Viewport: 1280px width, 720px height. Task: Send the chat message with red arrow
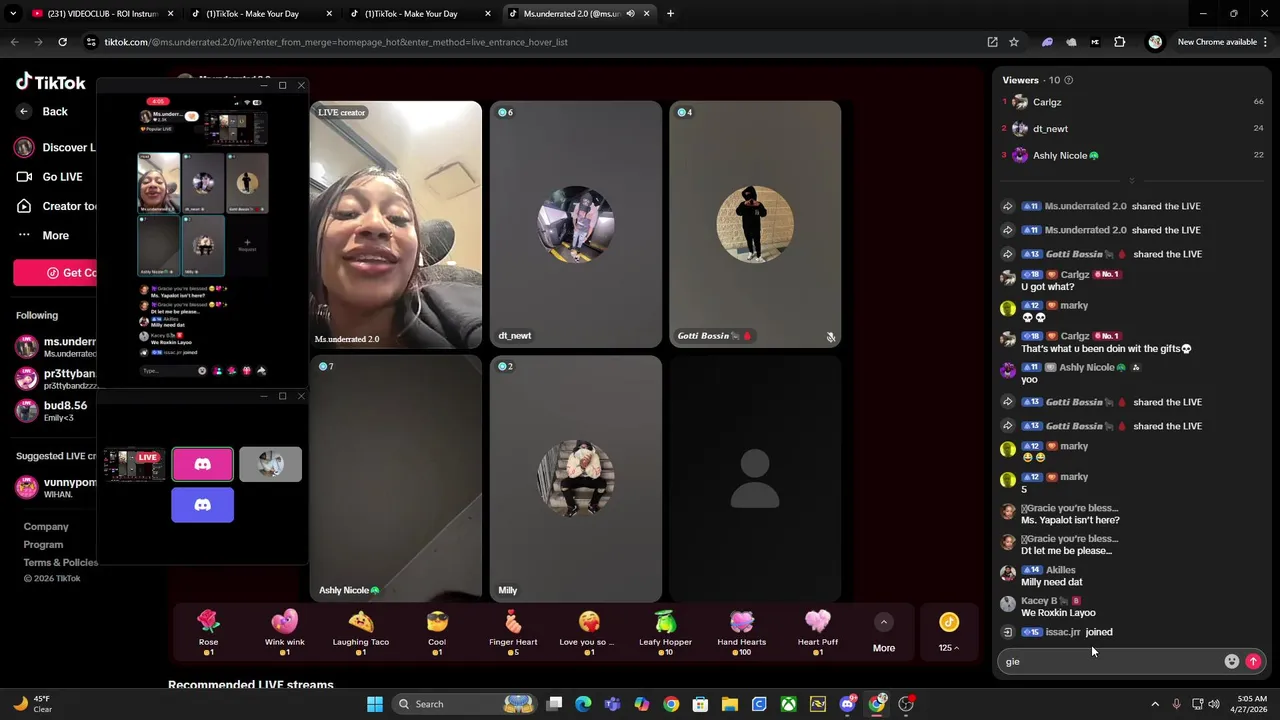coord(1253,661)
